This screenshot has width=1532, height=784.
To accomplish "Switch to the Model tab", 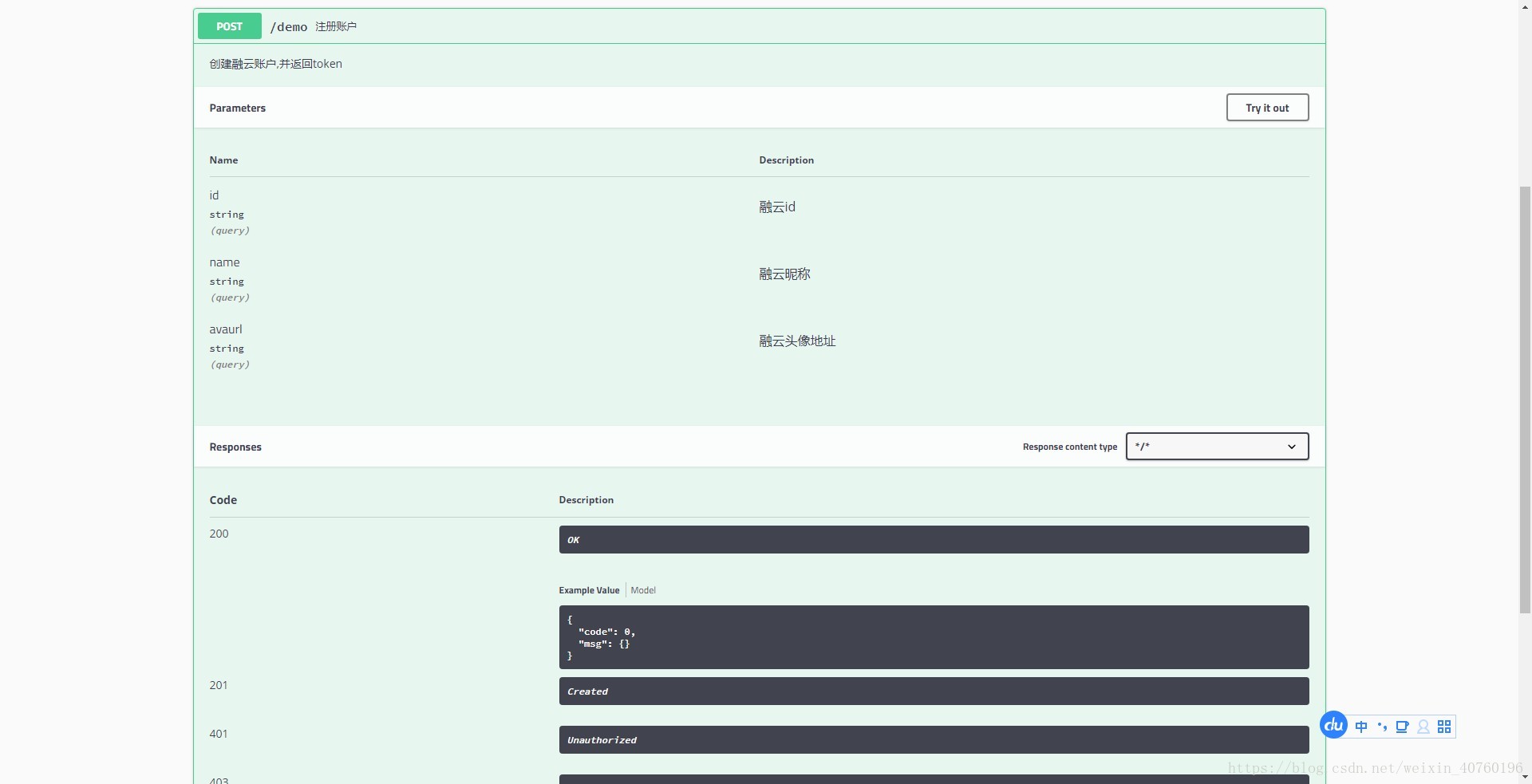I will click(643, 590).
